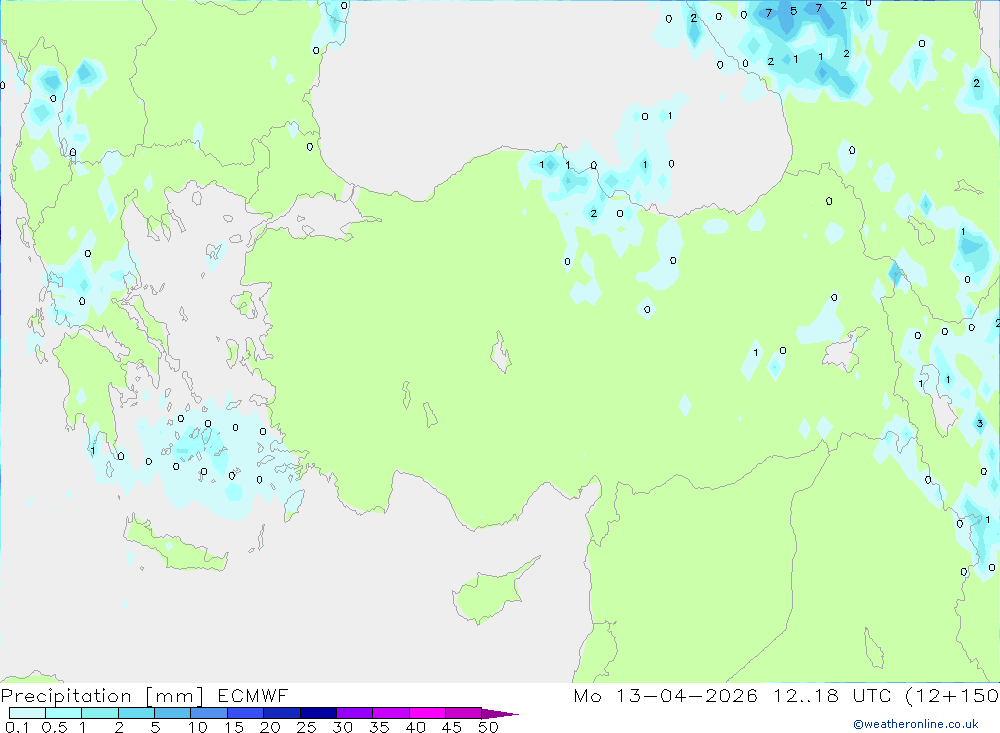Click the 'Precipitation' title word

coord(66,696)
